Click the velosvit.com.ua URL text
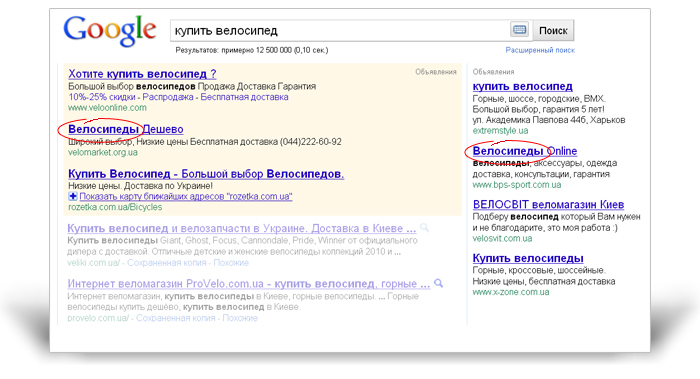The width and height of the screenshot is (700, 379). [x=502, y=238]
